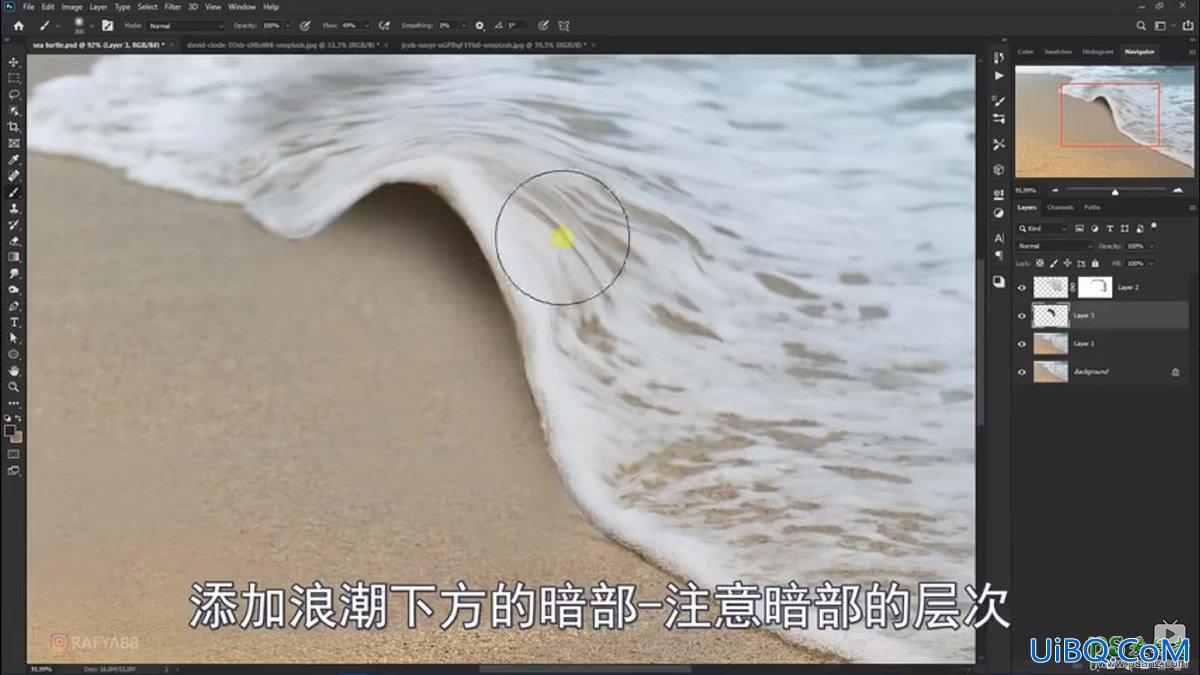Open the search icon at top right
The height and width of the screenshot is (675, 1200).
(x=1142, y=25)
